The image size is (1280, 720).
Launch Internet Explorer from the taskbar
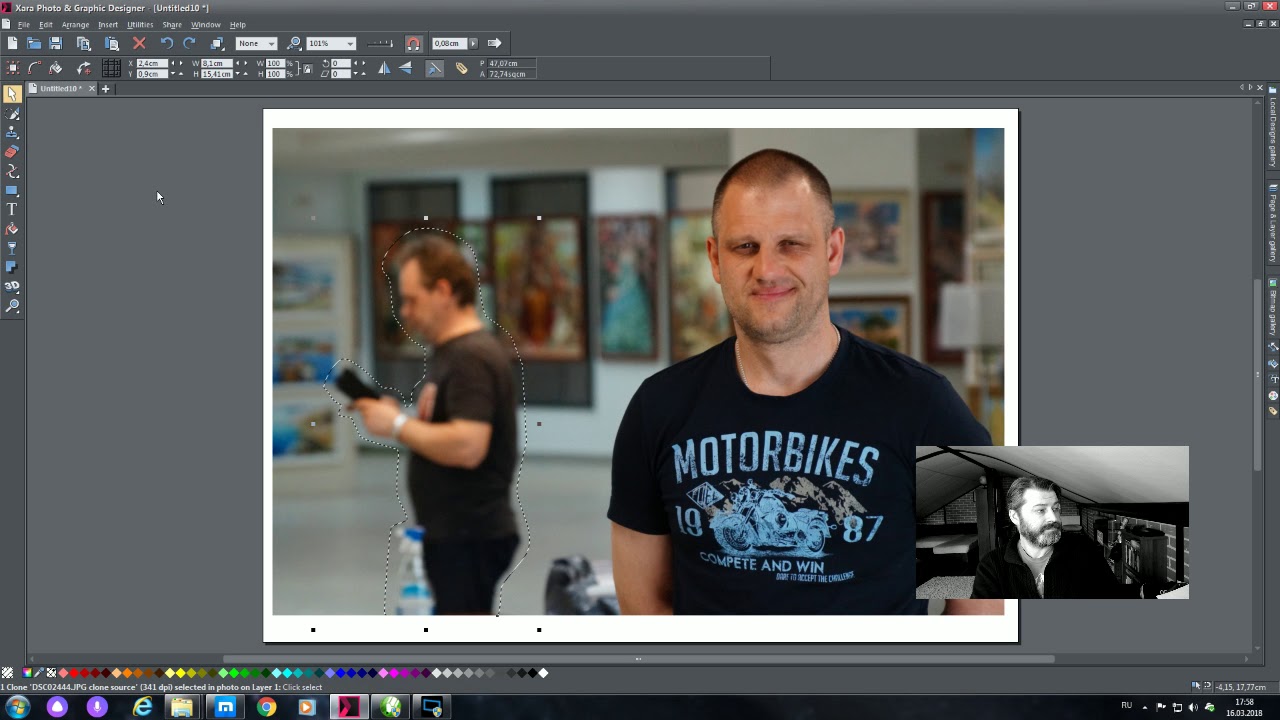143,707
